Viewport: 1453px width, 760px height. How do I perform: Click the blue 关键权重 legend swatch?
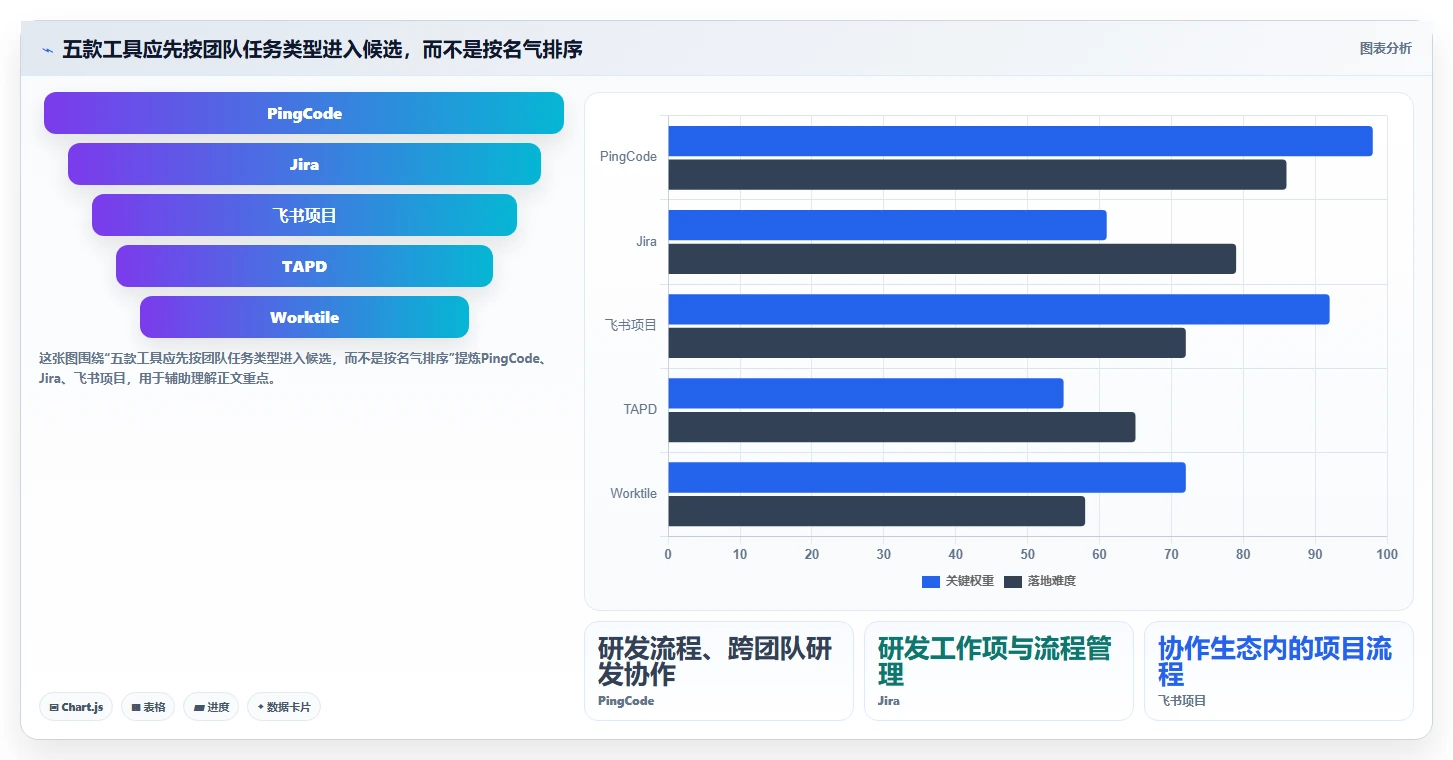click(x=931, y=581)
